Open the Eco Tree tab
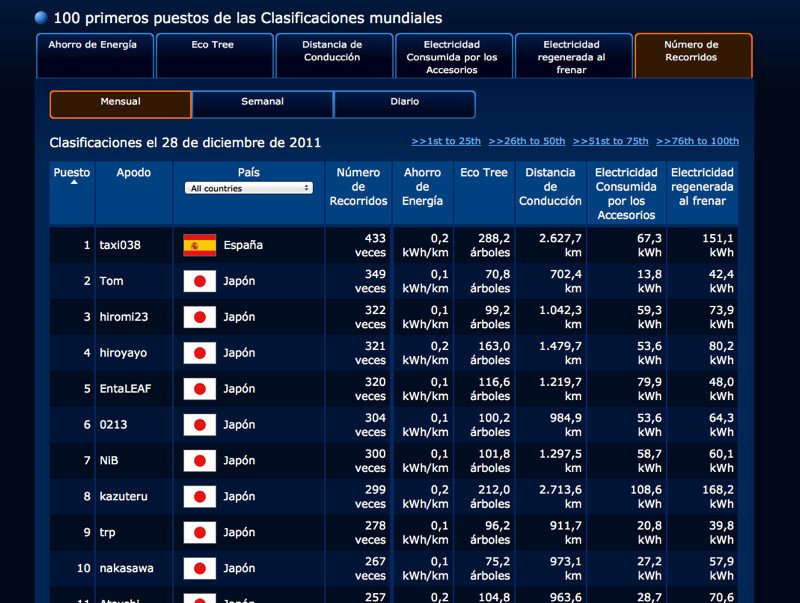800x603 pixels. pos(213,55)
